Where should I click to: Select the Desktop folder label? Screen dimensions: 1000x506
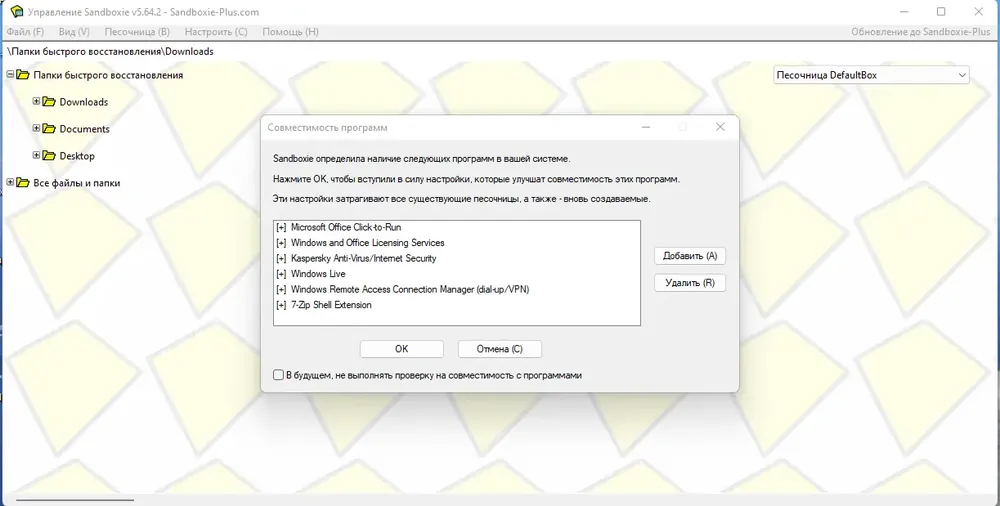tap(77, 156)
